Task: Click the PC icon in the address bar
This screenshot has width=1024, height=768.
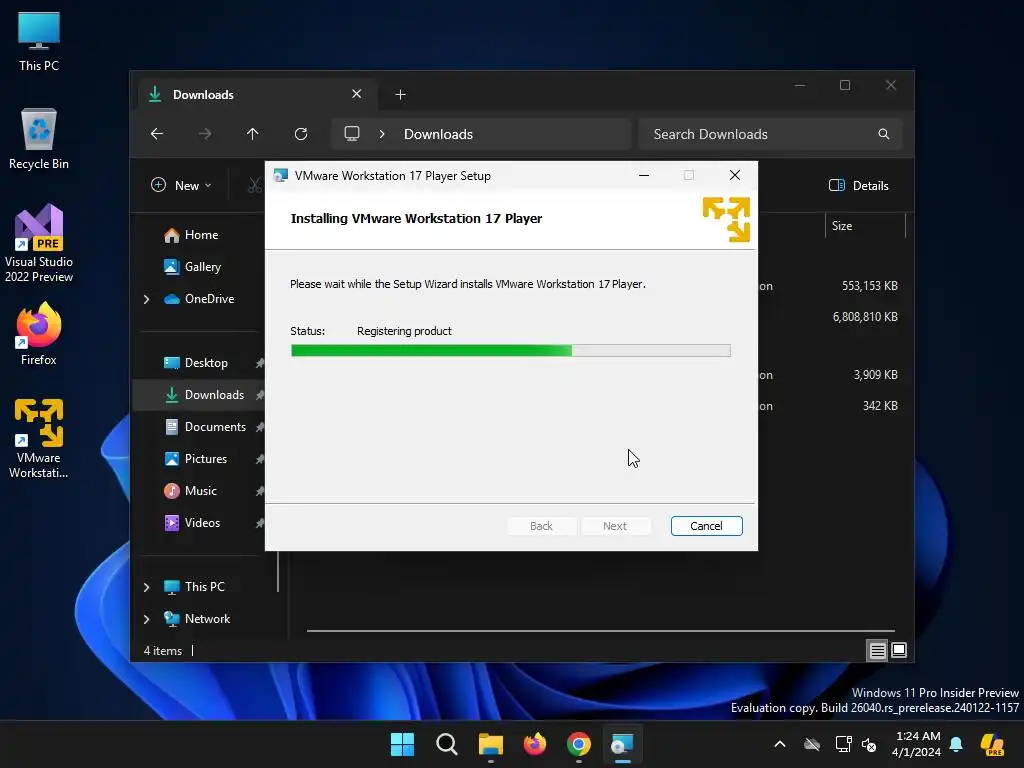Action: point(352,134)
